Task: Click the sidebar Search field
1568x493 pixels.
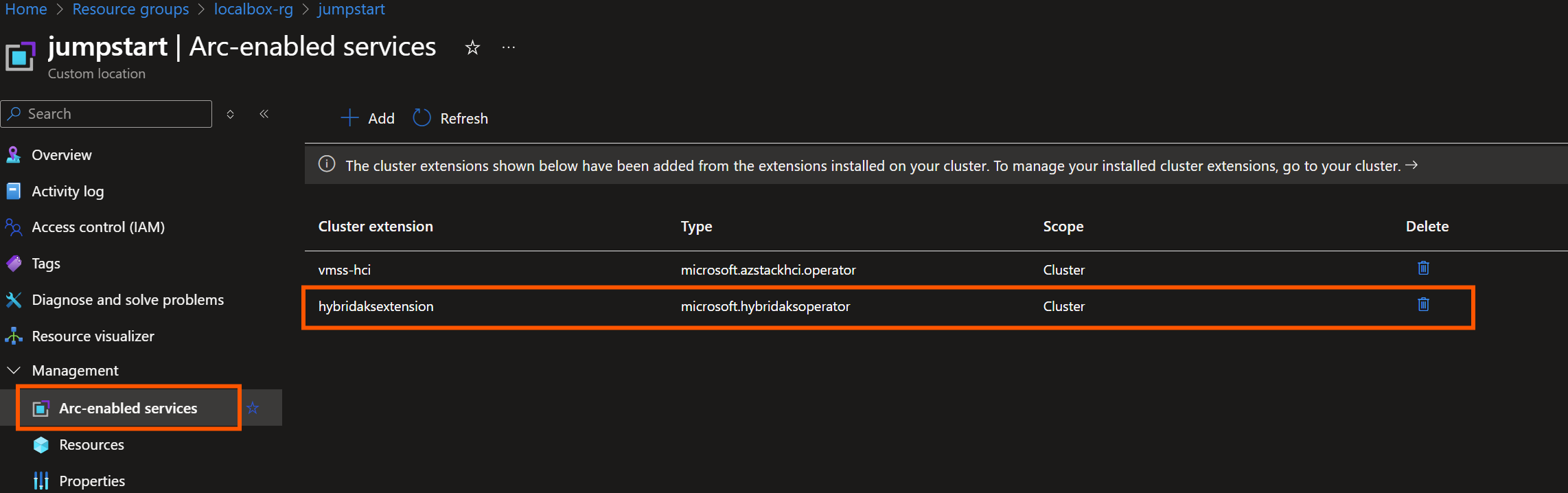Action: pyautogui.click(x=106, y=114)
